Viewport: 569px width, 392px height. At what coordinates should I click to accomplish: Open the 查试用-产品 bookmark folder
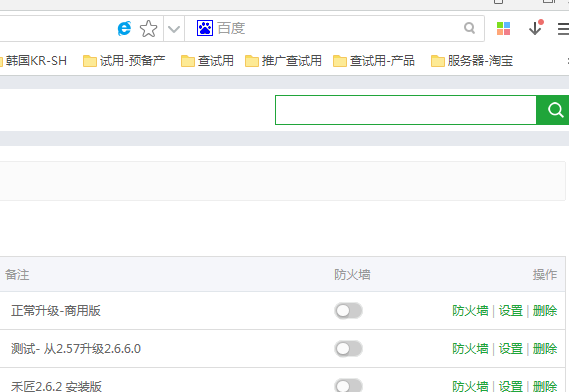[x=374, y=61]
